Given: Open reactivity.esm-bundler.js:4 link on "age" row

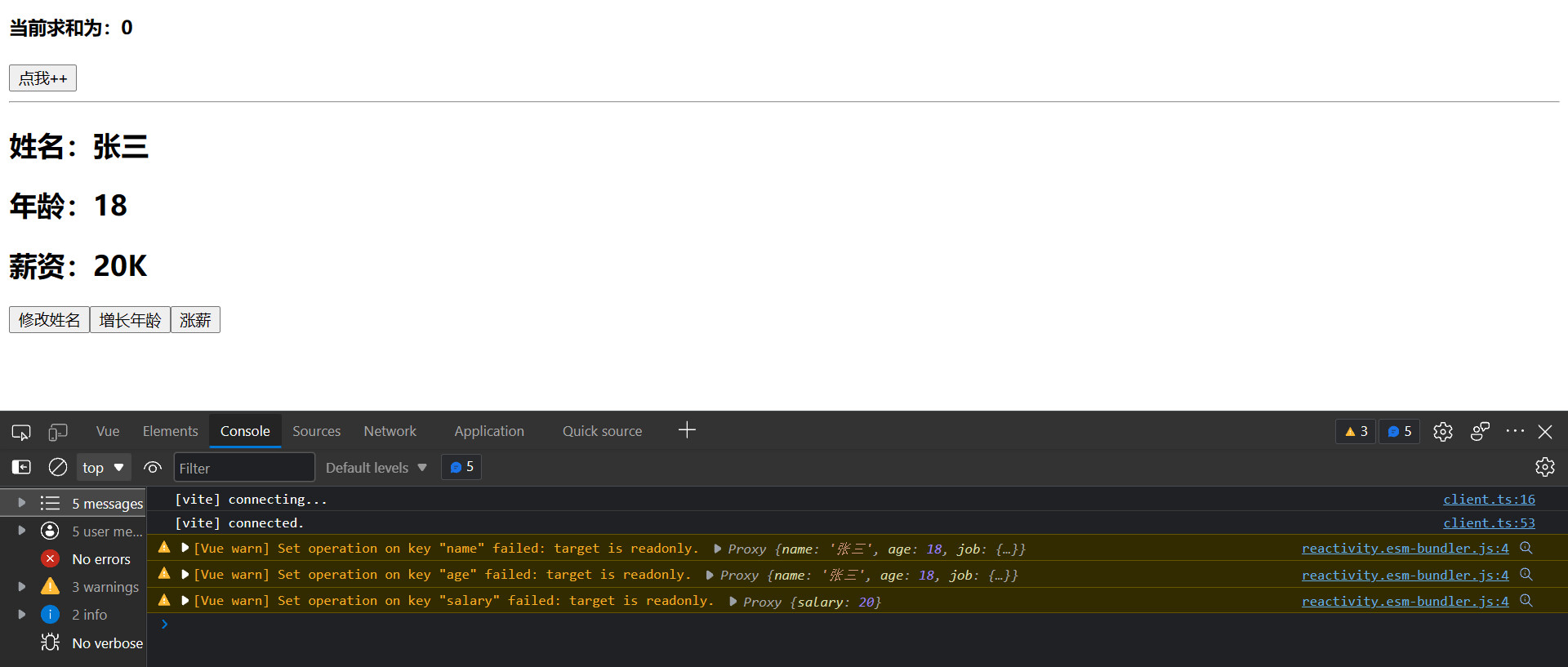Looking at the screenshot, I should (x=1405, y=576).
